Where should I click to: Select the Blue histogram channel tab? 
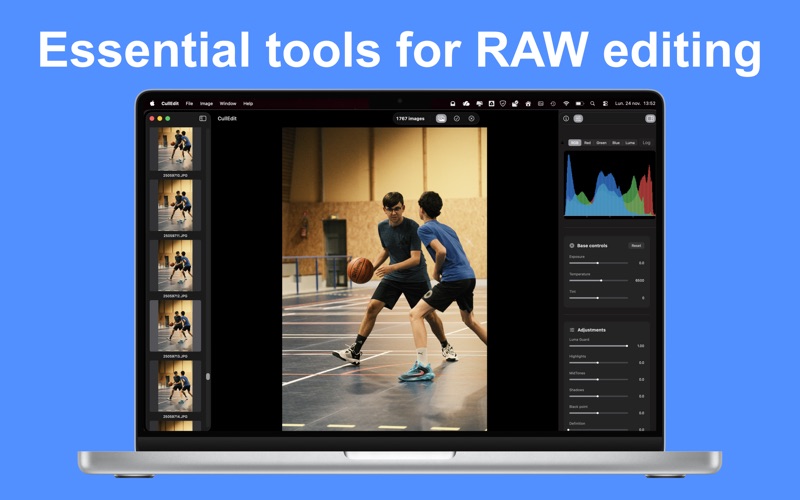point(616,143)
